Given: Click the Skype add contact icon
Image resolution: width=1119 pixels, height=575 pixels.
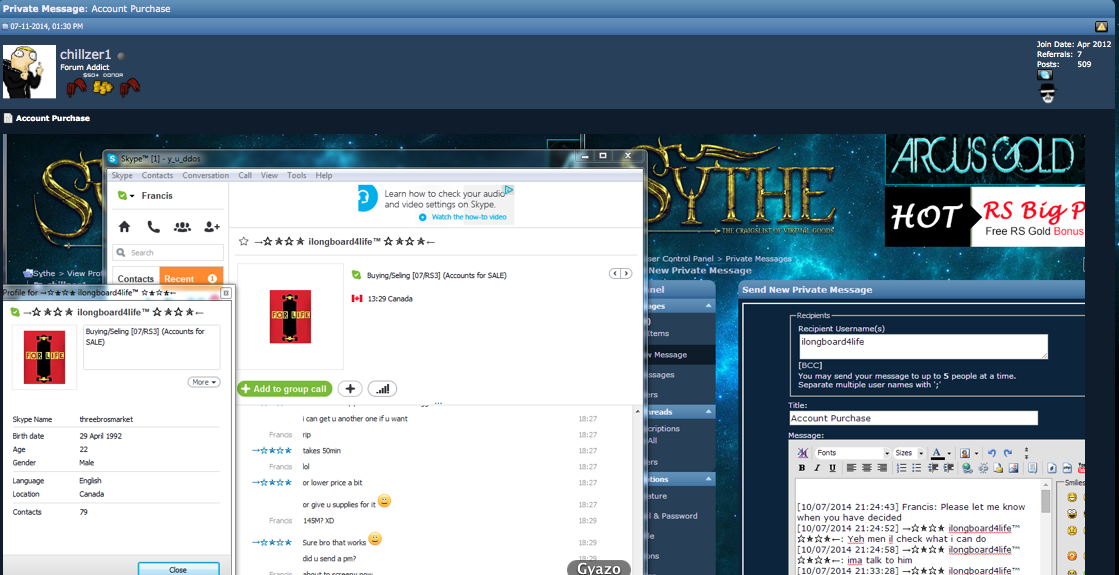Looking at the screenshot, I should (212, 227).
